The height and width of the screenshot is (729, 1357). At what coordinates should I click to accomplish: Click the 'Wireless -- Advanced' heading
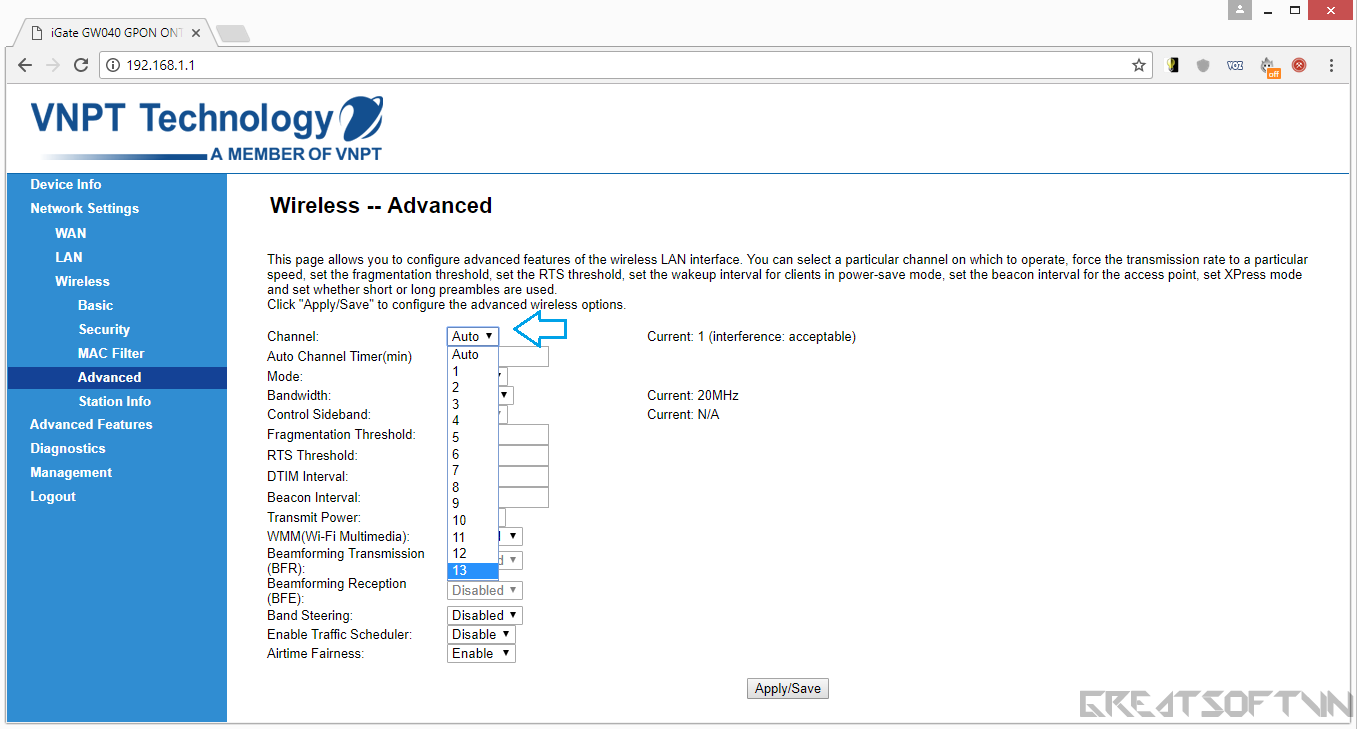click(381, 206)
